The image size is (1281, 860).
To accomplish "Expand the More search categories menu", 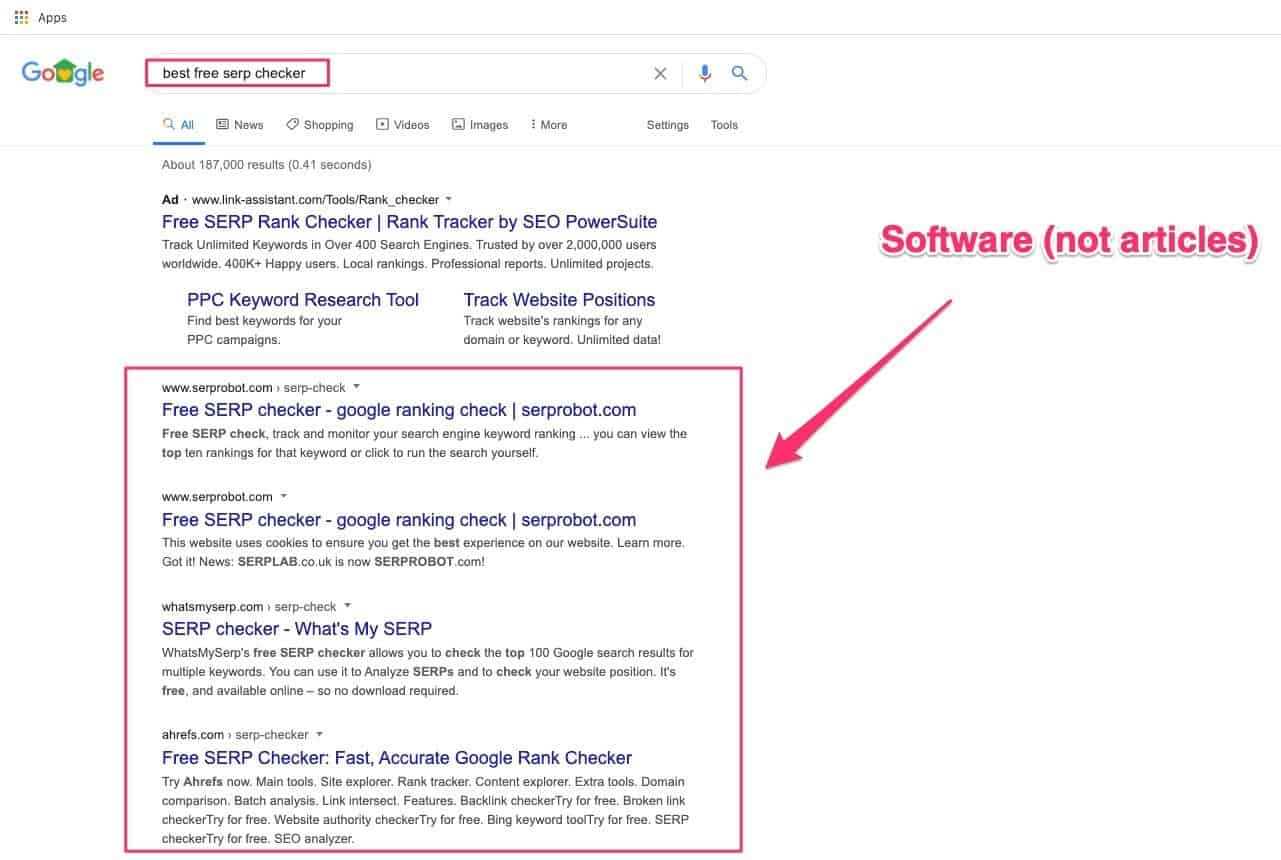I will coord(548,124).
